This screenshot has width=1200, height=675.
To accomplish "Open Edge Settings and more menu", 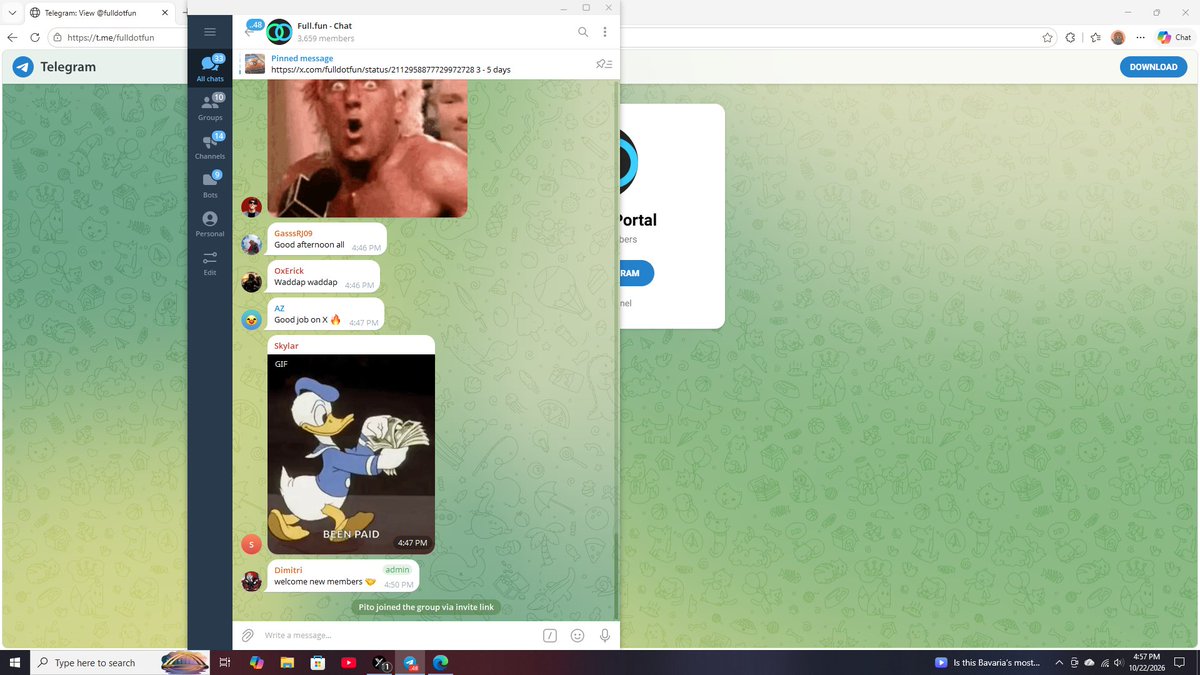I will click(1141, 37).
